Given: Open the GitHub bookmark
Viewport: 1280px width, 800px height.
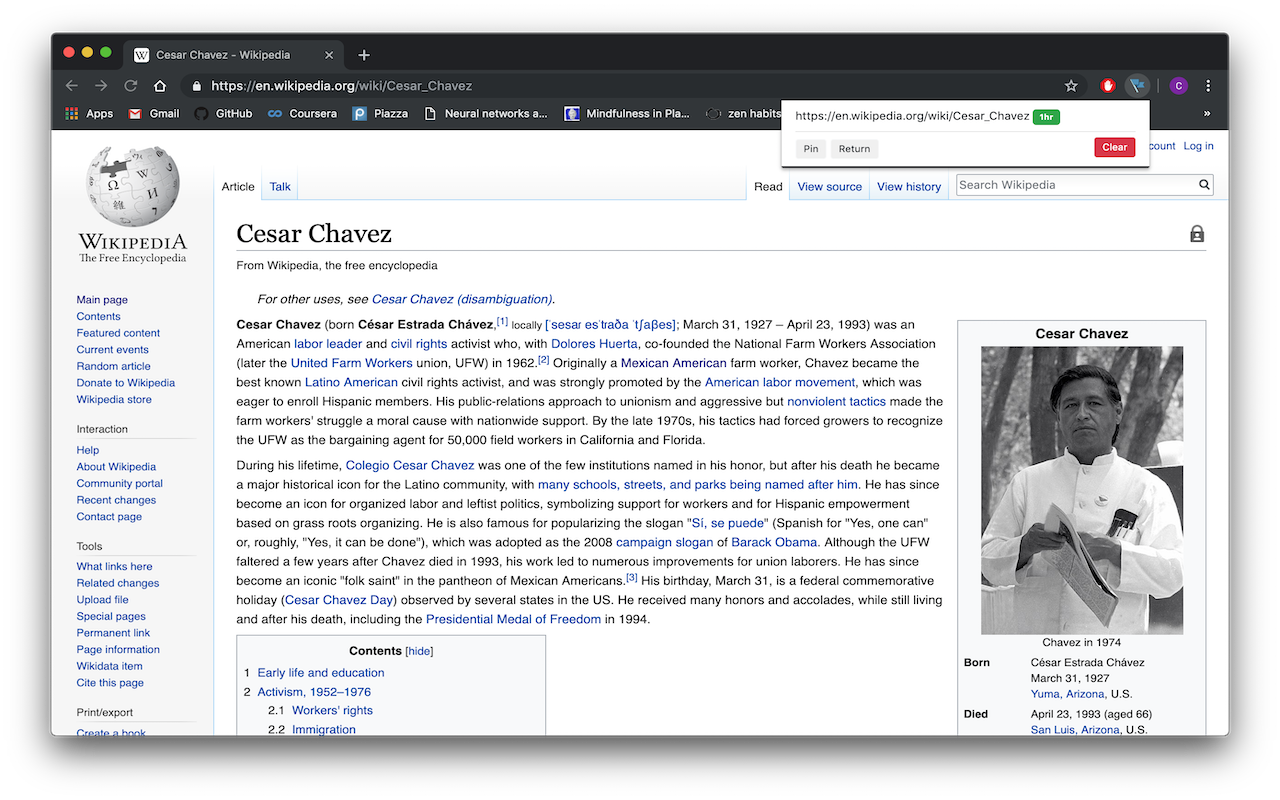Looking at the screenshot, I should pyautogui.click(x=223, y=113).
